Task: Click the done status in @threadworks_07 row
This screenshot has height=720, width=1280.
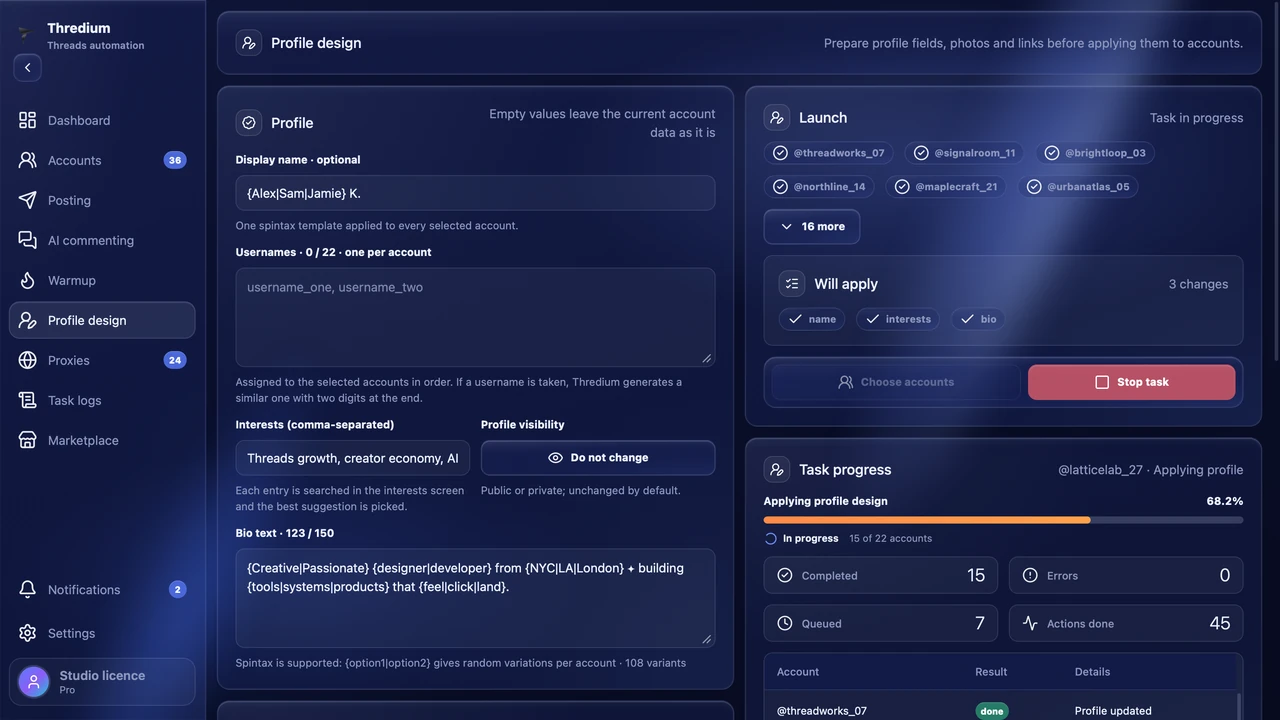Action: pos(992,711)
